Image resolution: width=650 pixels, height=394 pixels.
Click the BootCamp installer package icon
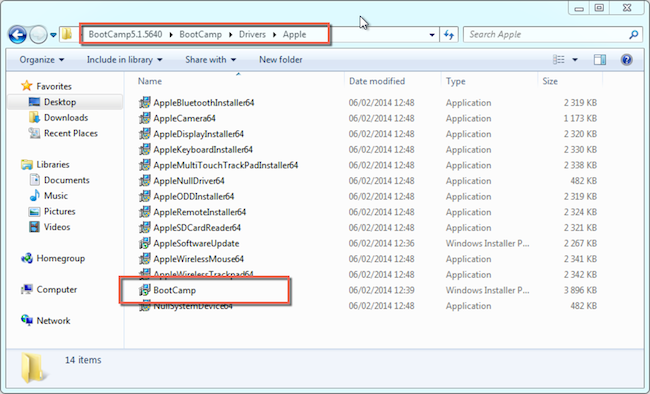[144, 290]
